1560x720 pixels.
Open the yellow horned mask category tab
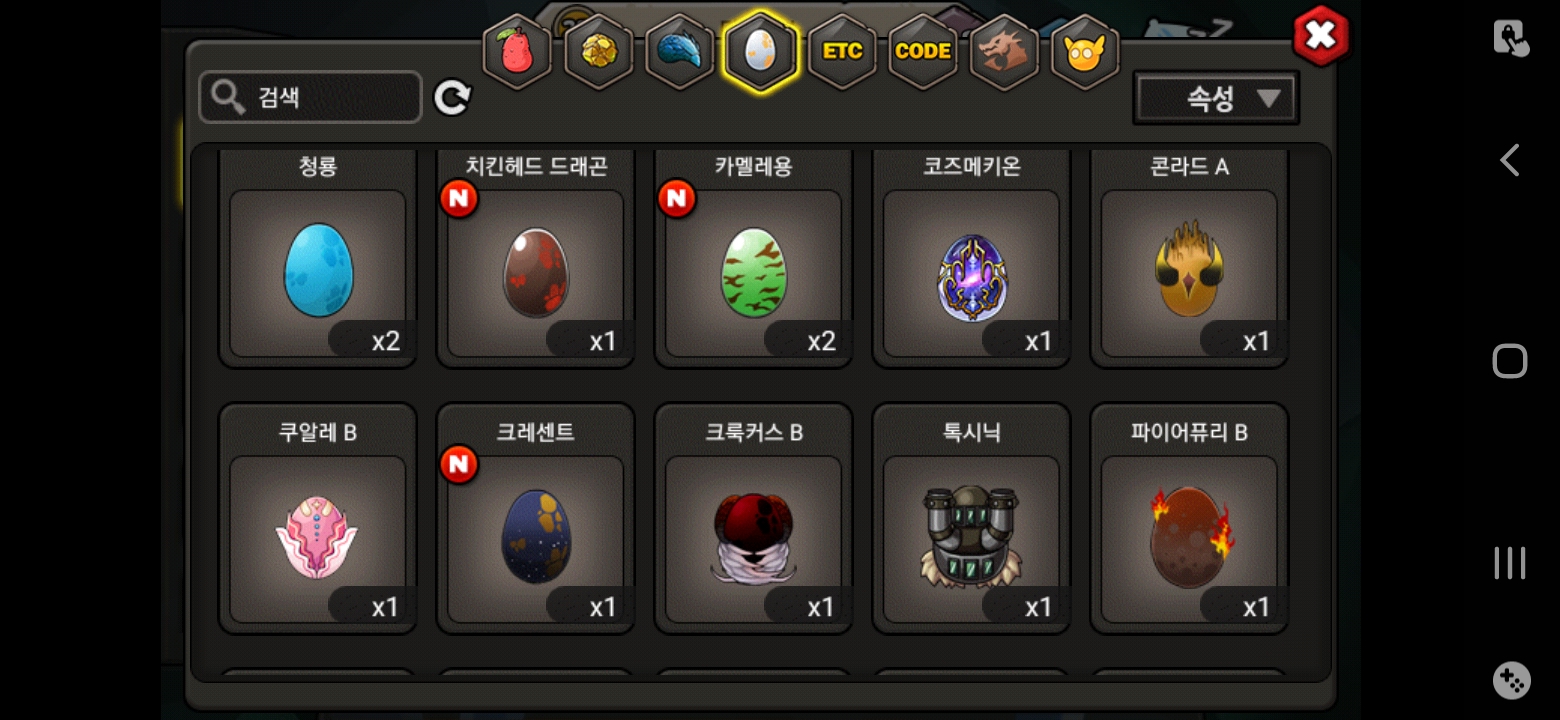[1085, 52]
